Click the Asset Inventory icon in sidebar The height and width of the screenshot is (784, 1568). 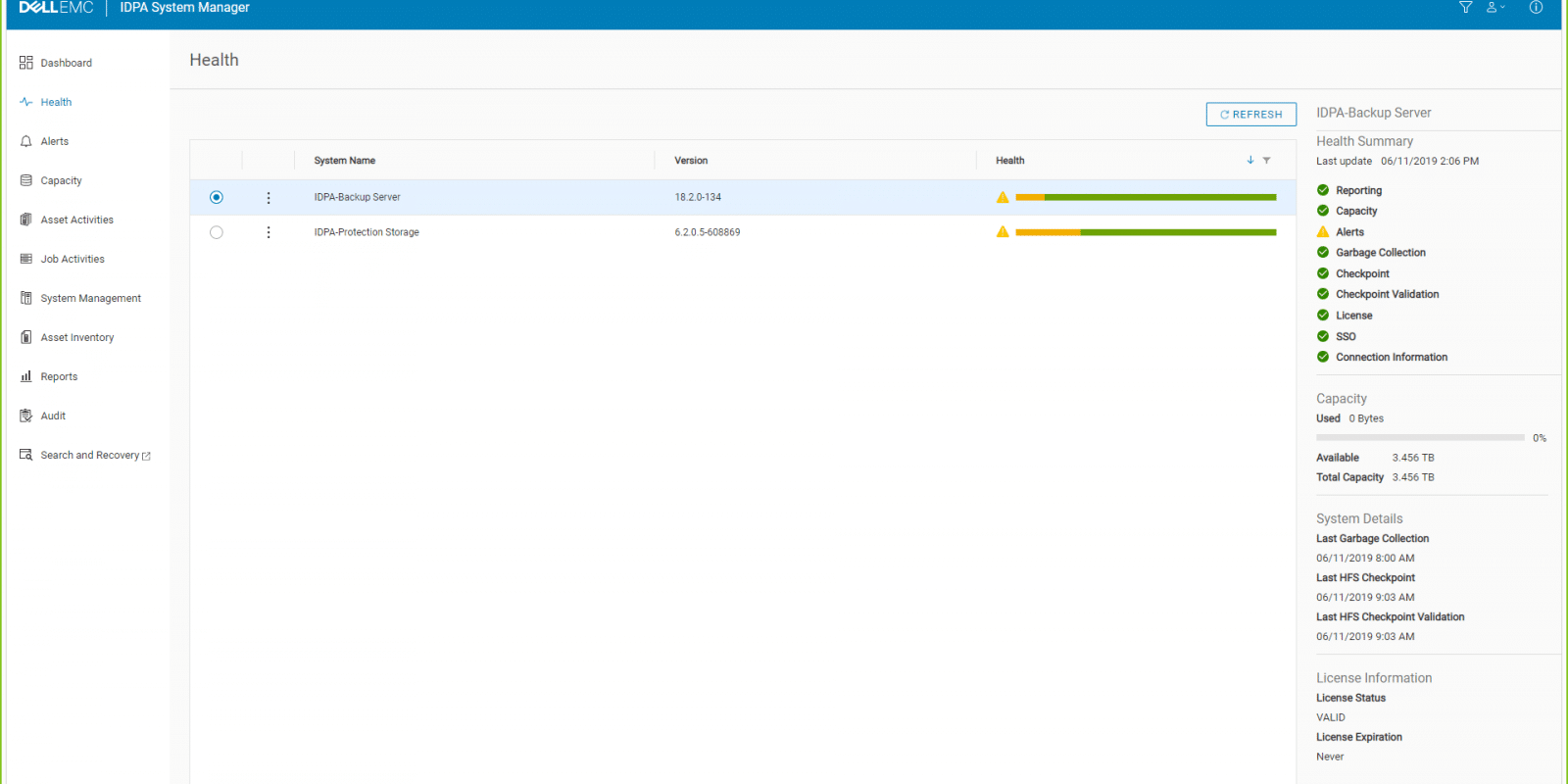25,337
